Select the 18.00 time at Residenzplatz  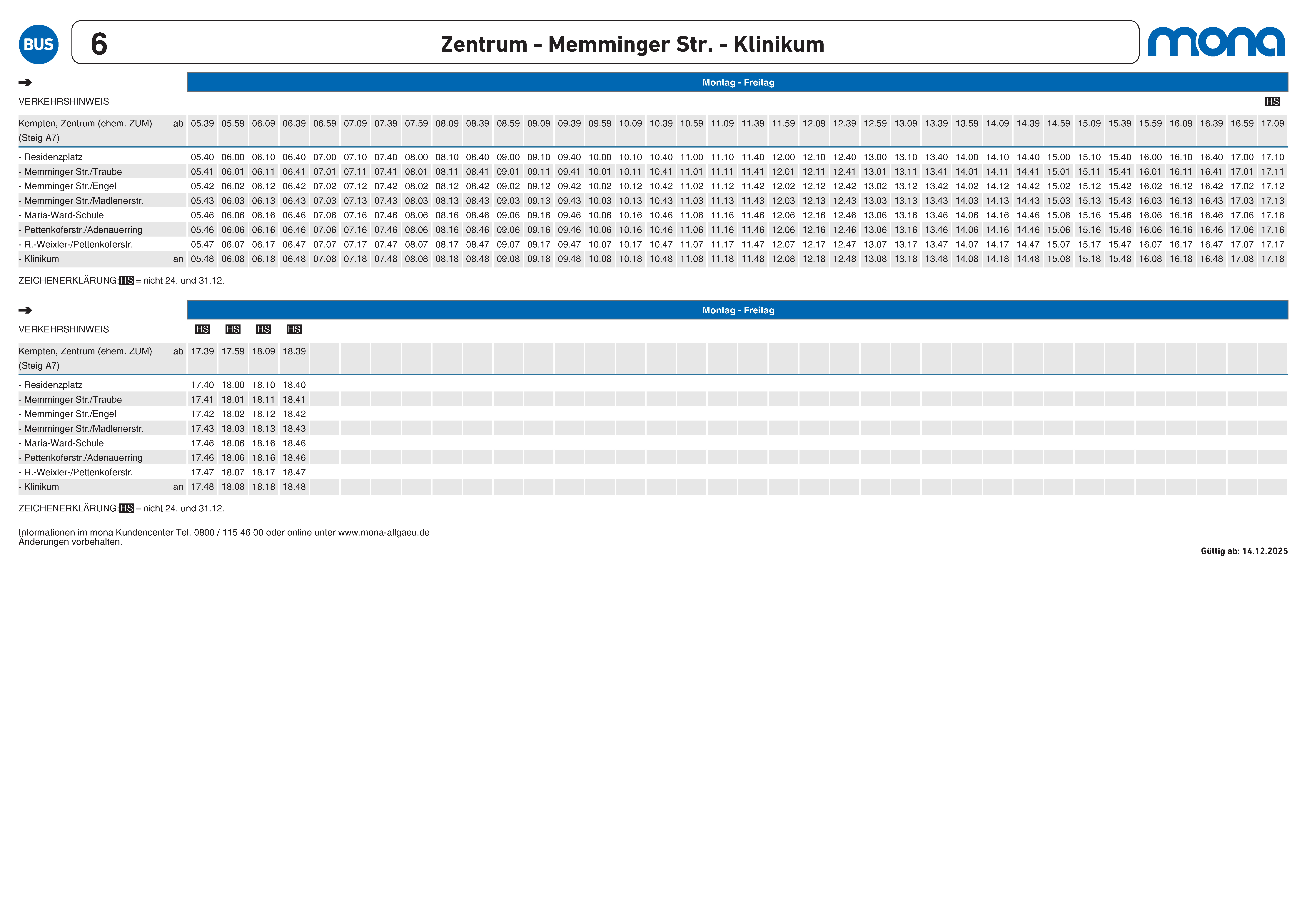[x=233, y=385]
